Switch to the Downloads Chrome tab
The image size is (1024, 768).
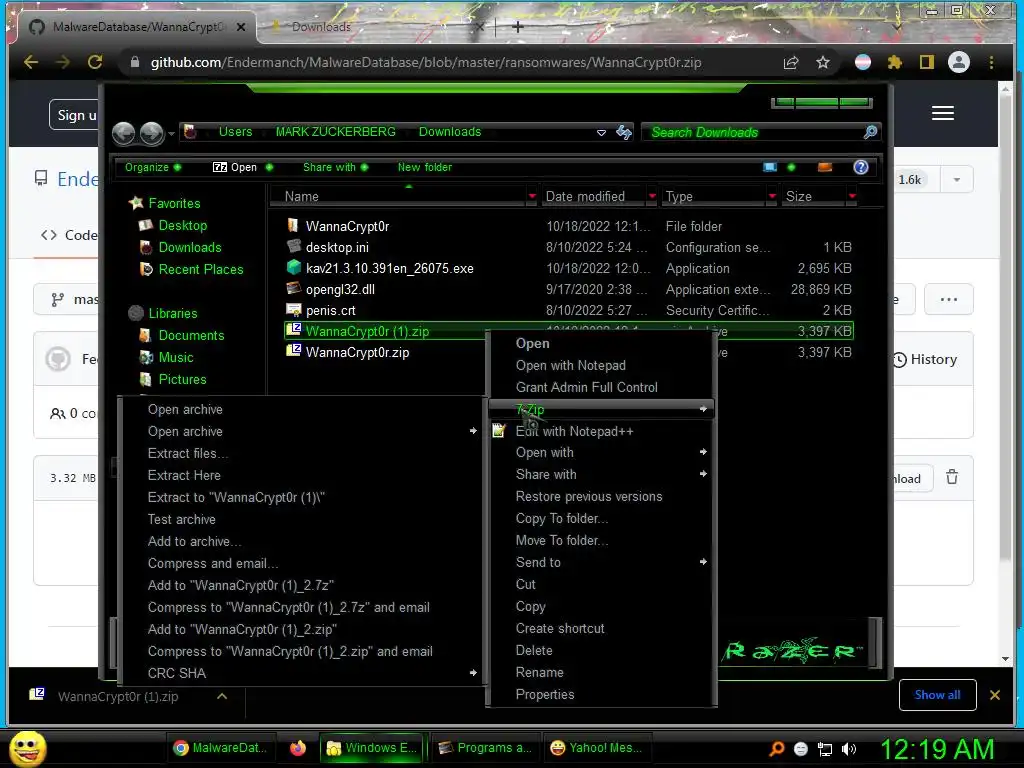[x=376, y=27]
